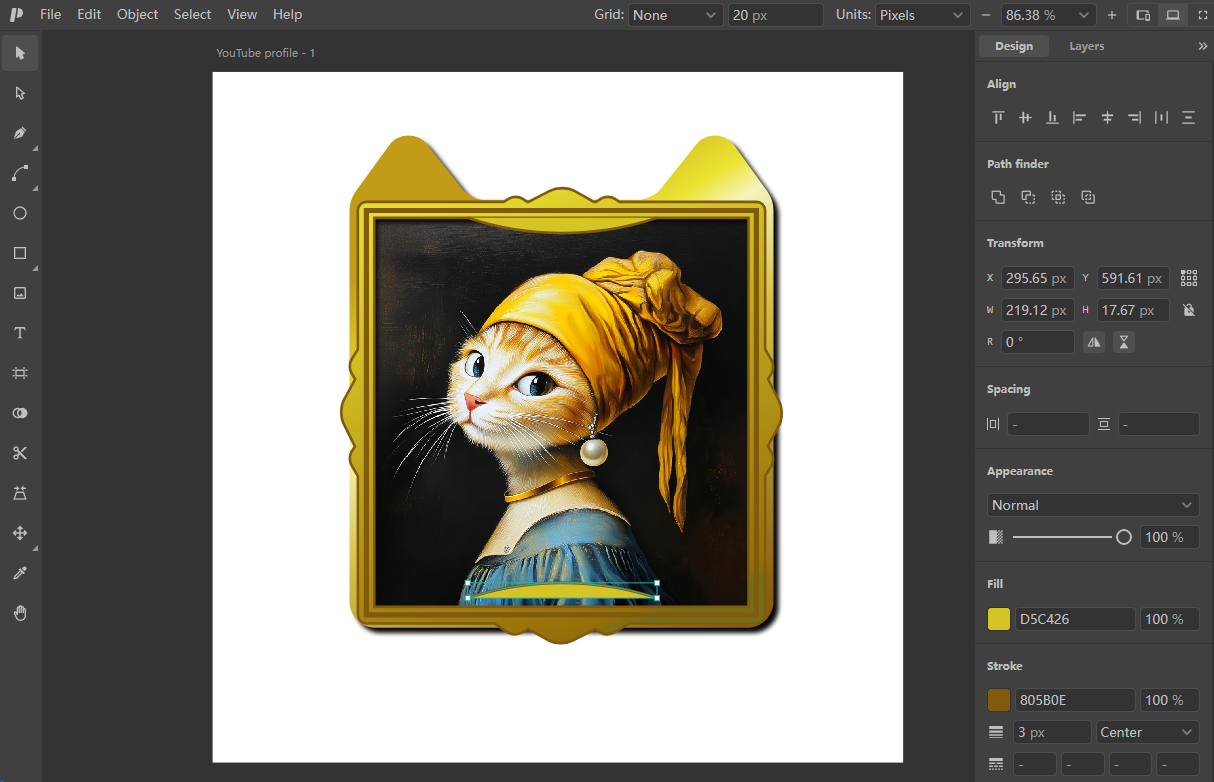The image size is (1214, 782).
Task: Select the Rectangle tool
Action: (20, 253)
